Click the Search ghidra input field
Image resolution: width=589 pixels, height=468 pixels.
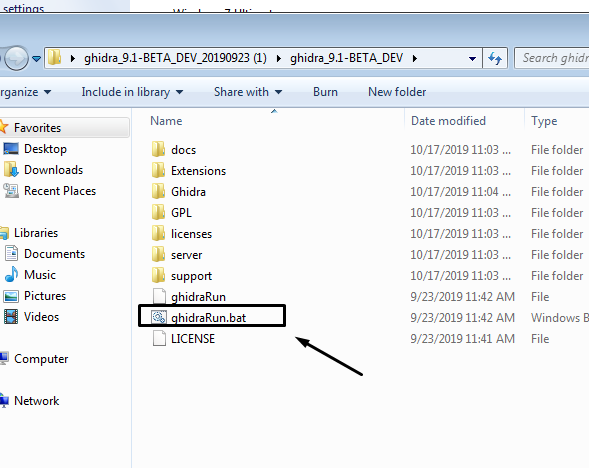point(552,58)
